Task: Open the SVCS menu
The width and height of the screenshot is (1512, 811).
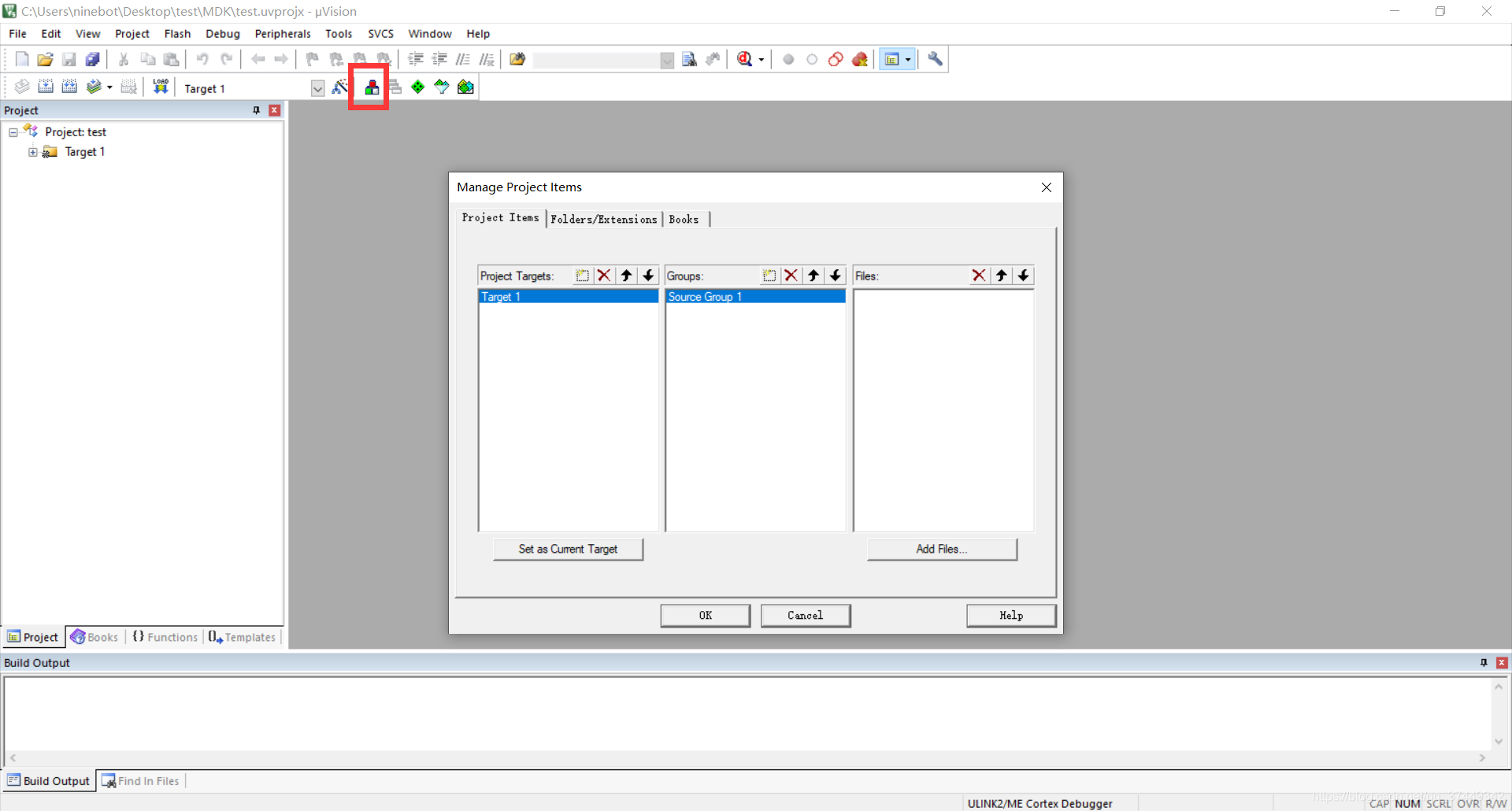Action: (380, 34)
